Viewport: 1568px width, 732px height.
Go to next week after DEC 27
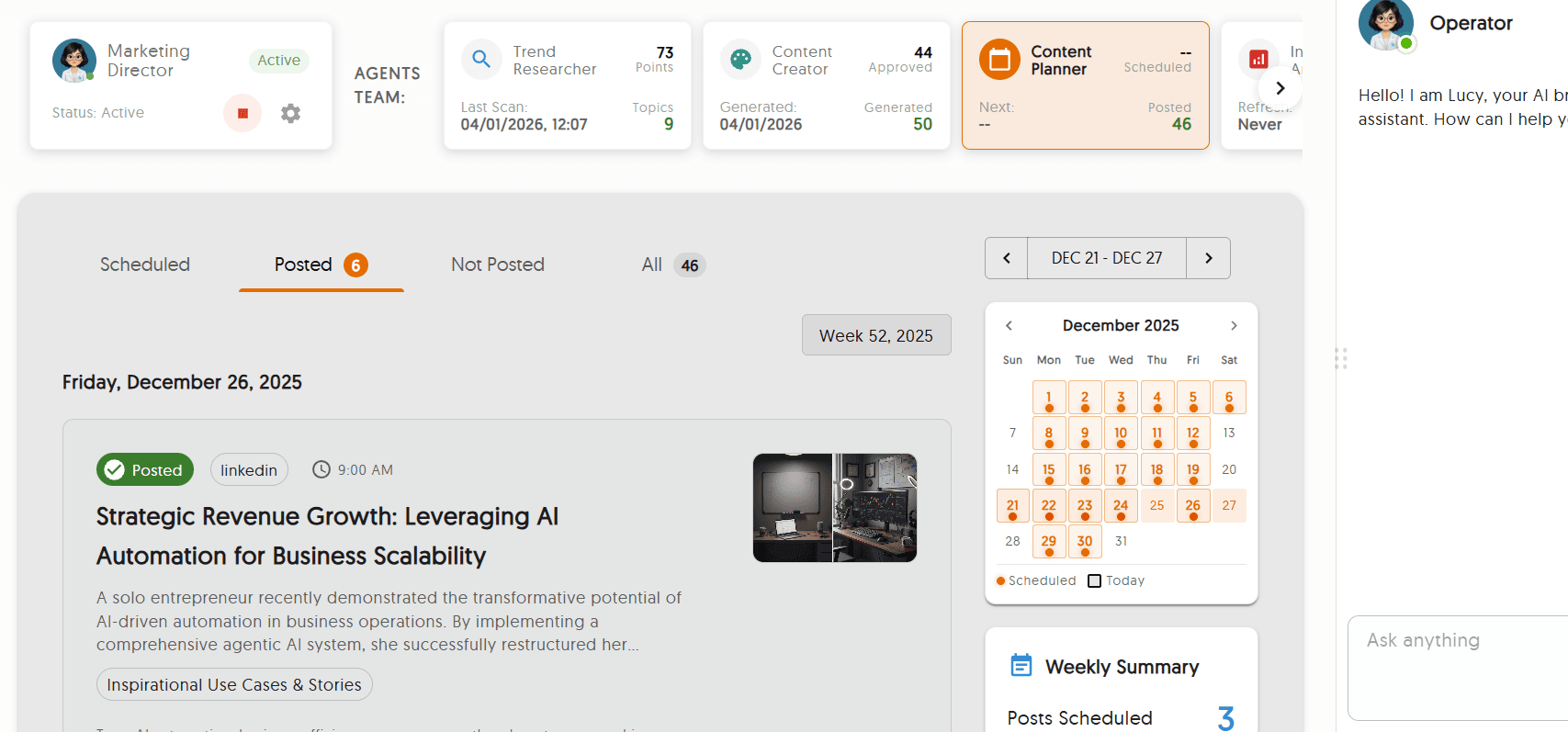tap(1209, 258)
